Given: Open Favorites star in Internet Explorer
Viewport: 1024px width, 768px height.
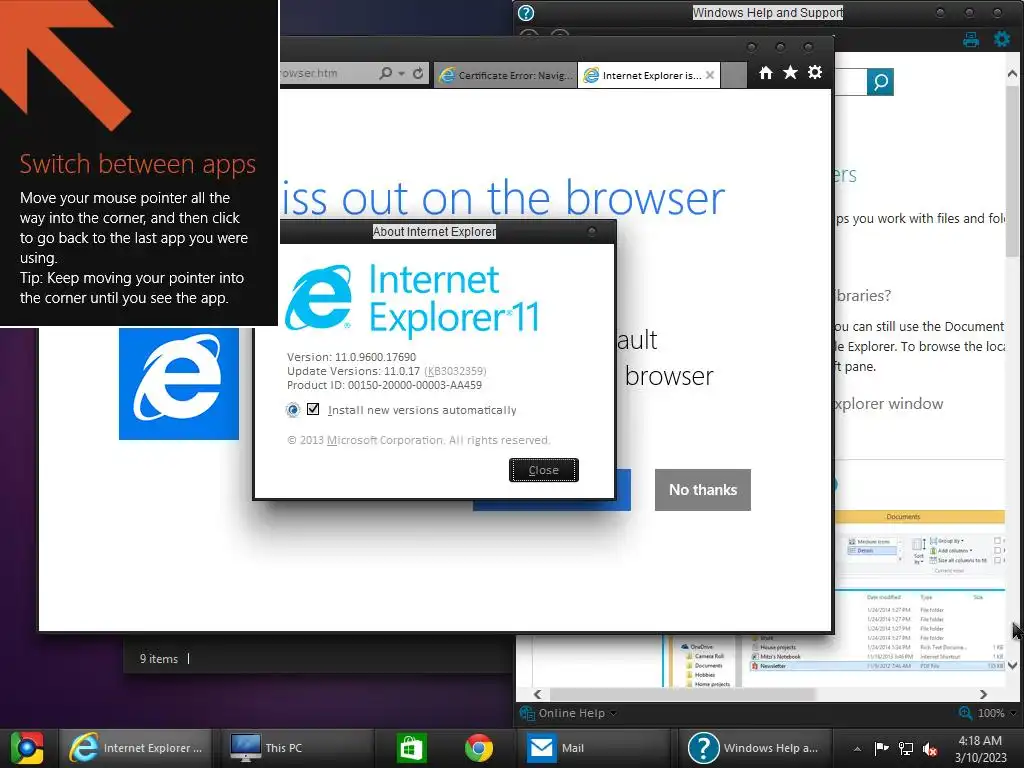Looking at the screenshot, I should pos(790,72).
